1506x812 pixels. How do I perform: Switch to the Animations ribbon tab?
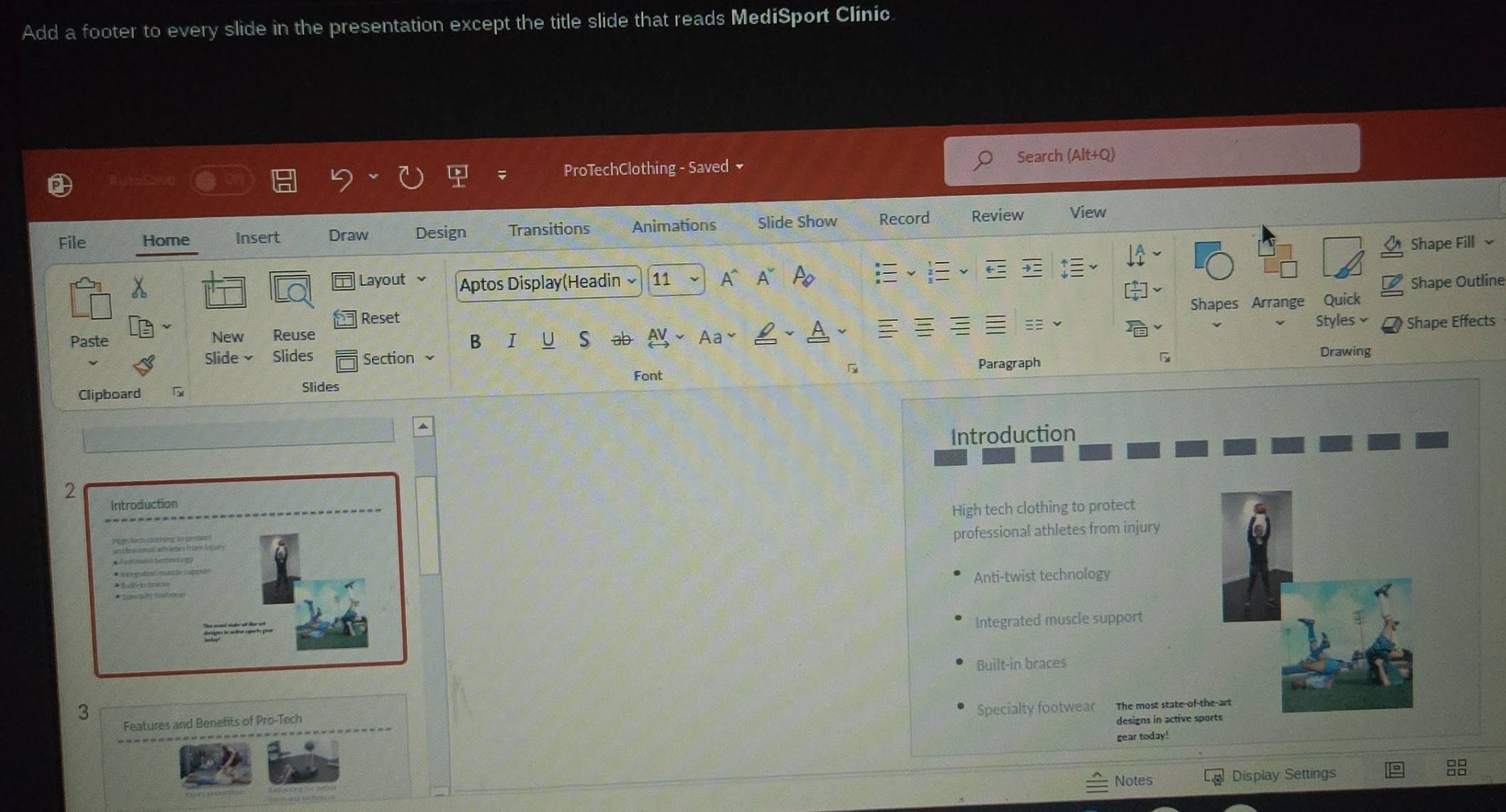click(x=673, y=224)
